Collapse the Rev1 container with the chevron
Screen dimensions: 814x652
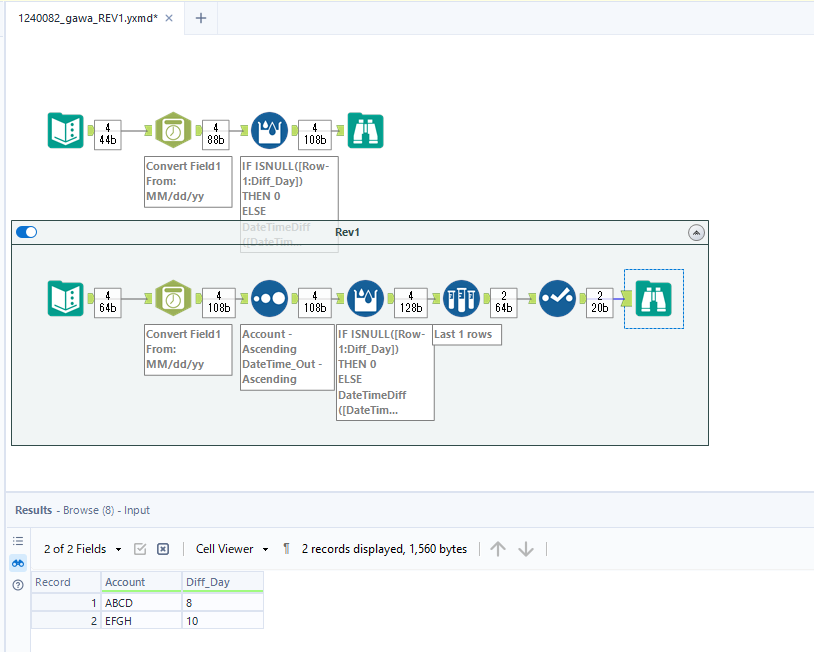696,232
